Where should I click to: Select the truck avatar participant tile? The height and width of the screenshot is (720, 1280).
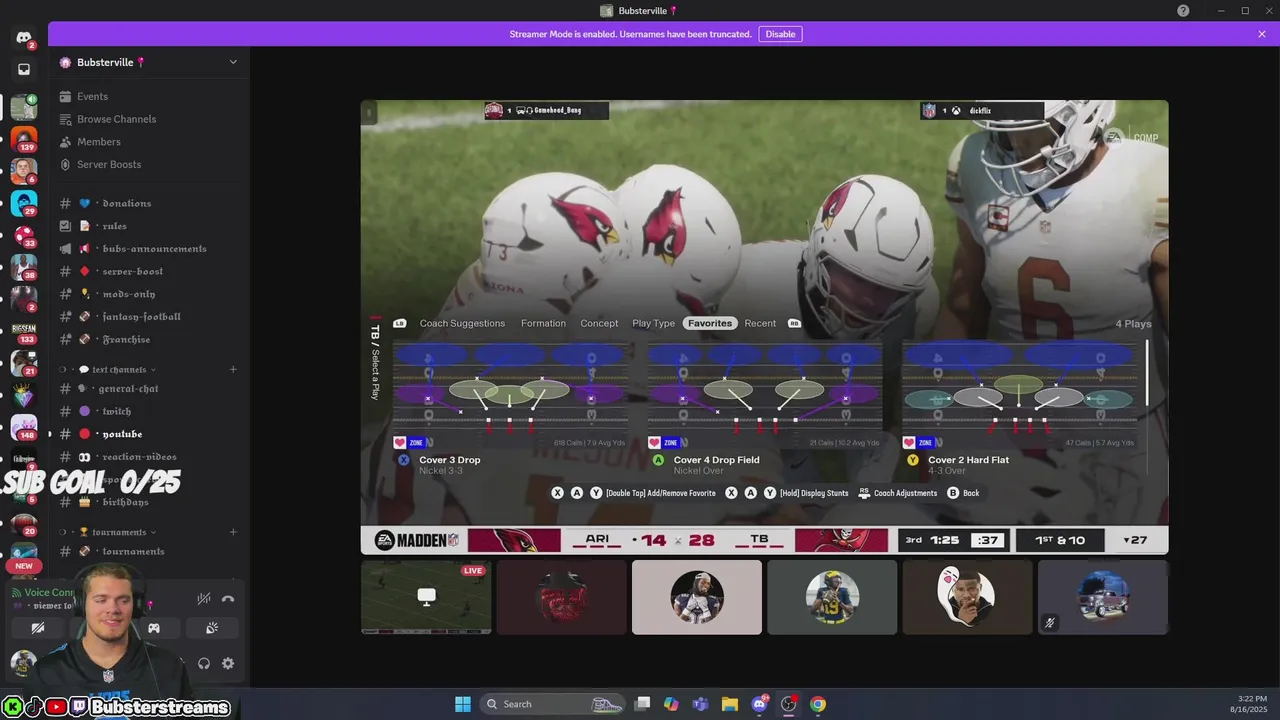[1103, 597]
